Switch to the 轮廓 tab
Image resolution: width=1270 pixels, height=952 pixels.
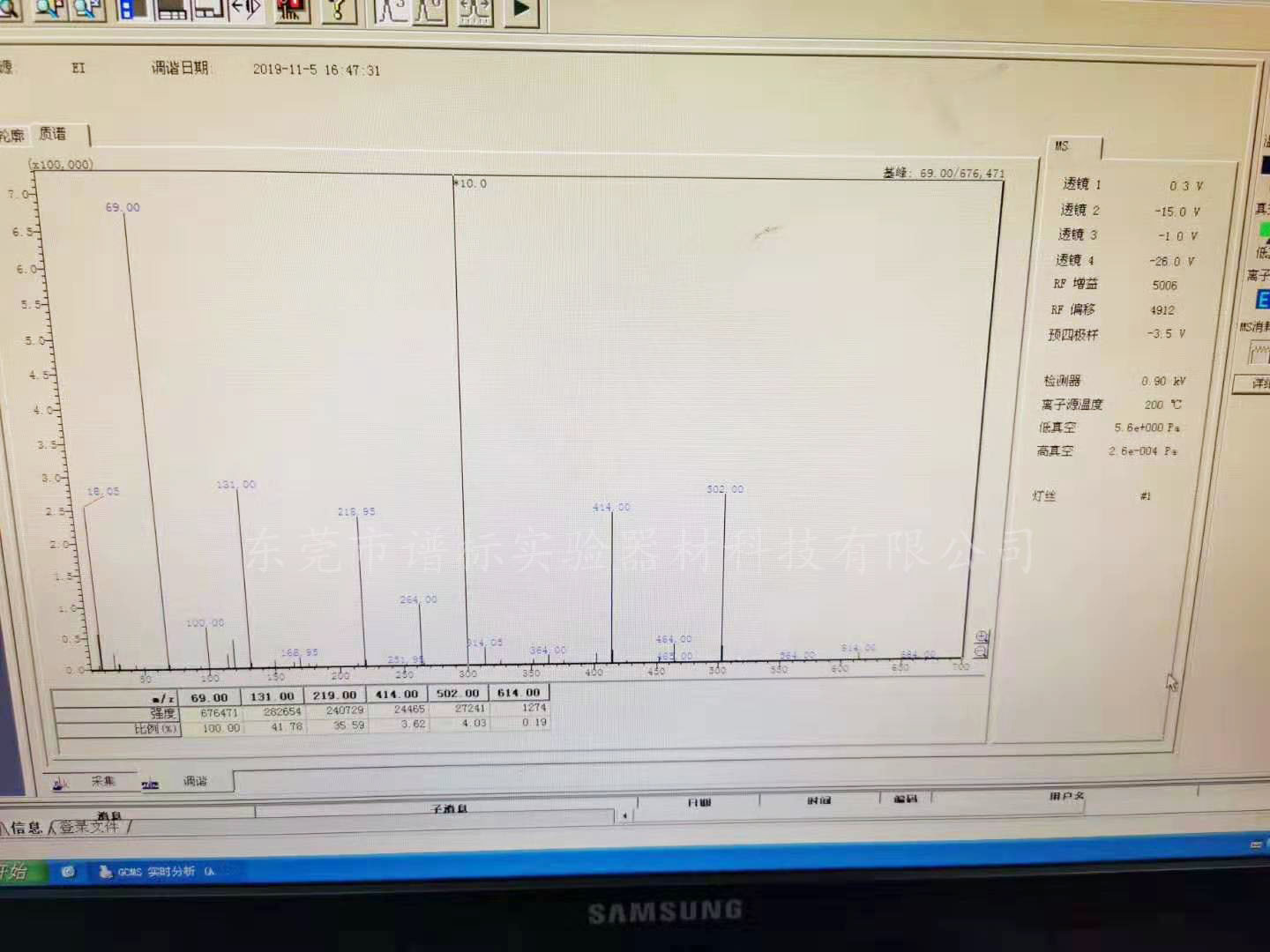(x=12, y=135)
